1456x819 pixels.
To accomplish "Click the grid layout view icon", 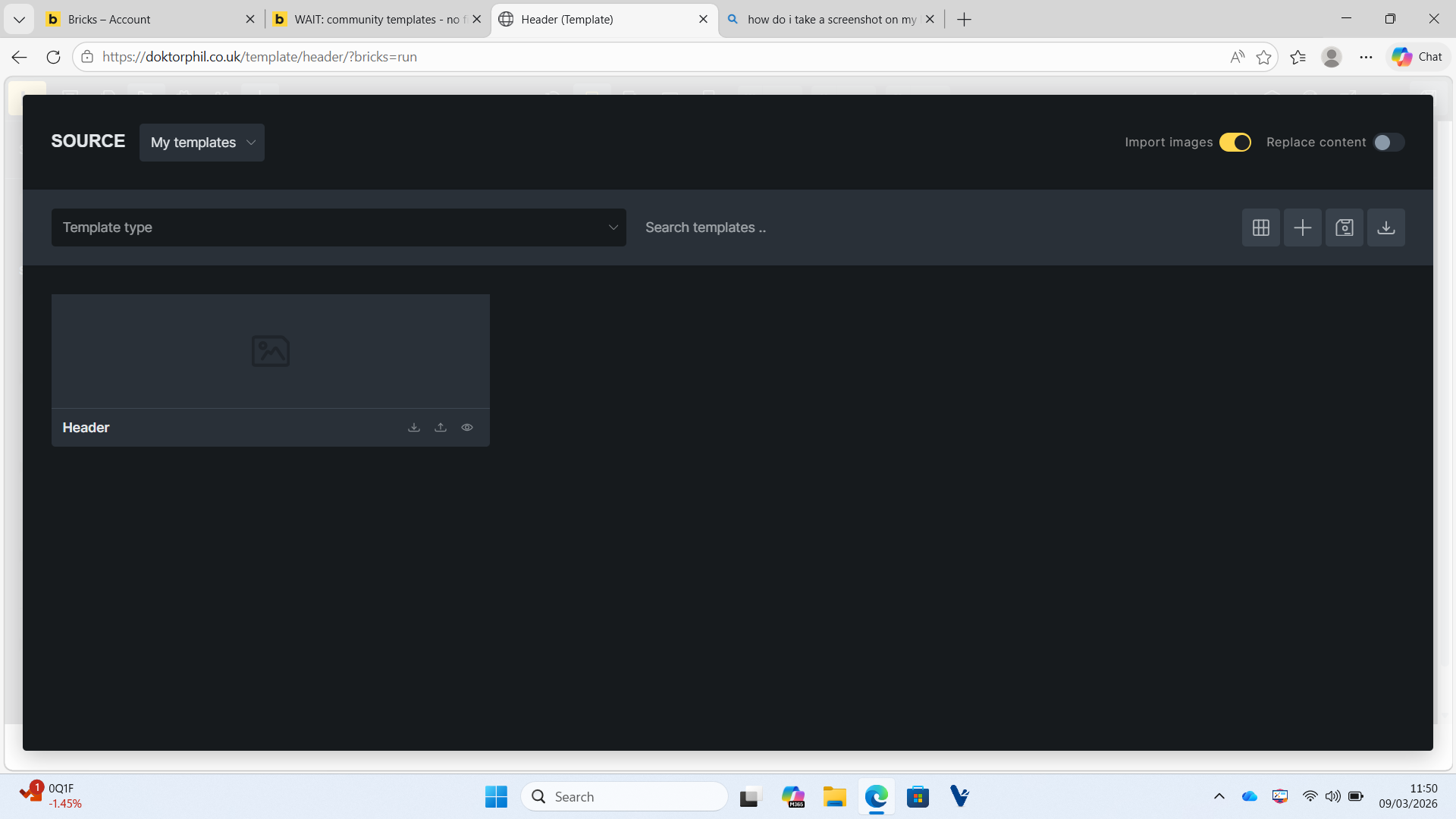I will click(x=1260, y=227).
